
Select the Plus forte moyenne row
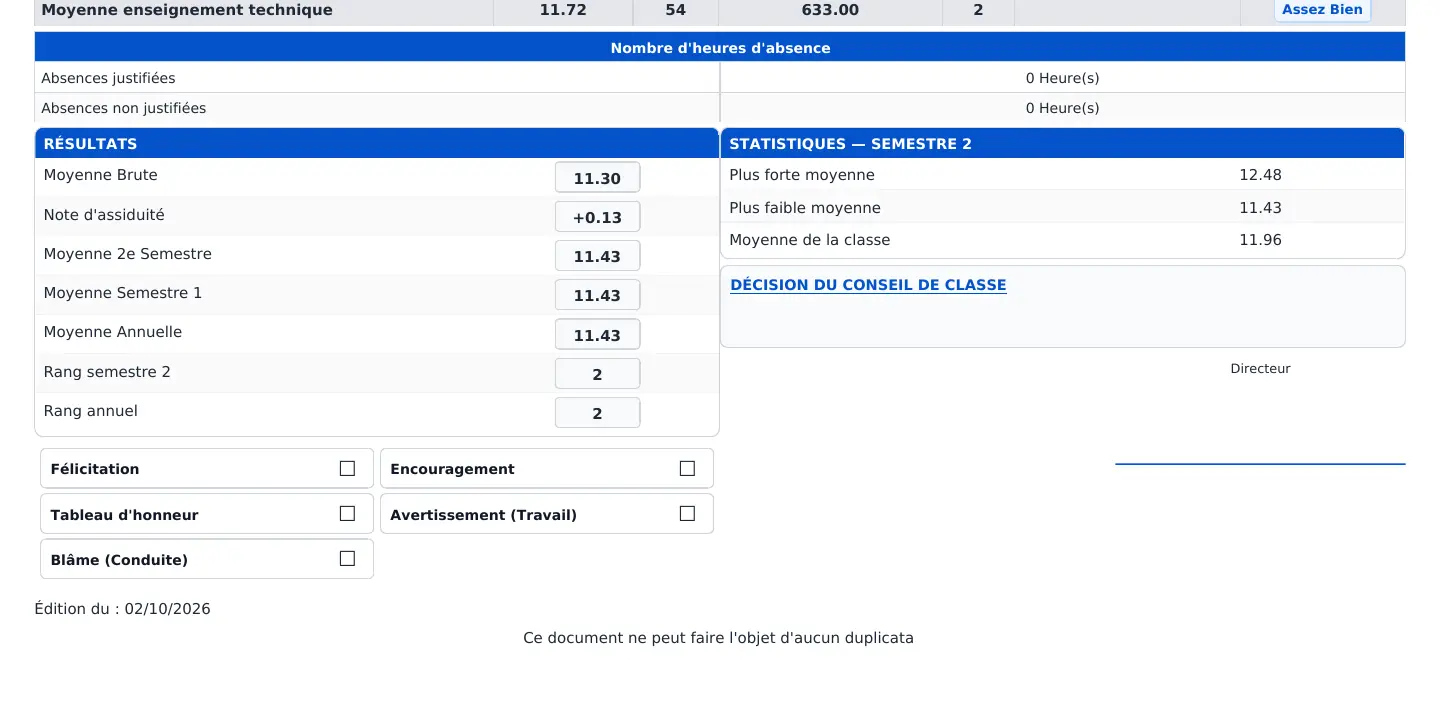pyautogui.click(x=1062, y=174)
